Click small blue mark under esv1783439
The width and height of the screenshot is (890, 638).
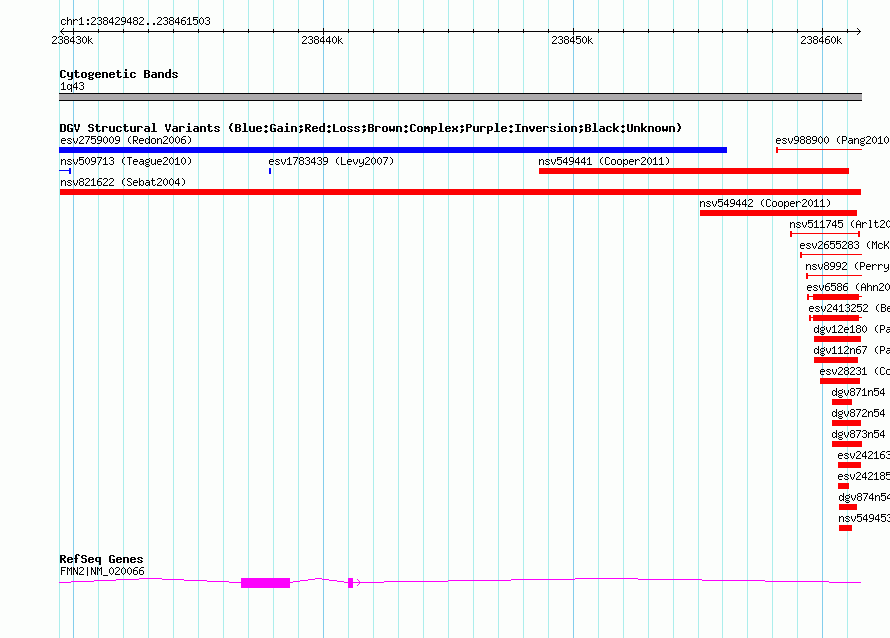270,171
